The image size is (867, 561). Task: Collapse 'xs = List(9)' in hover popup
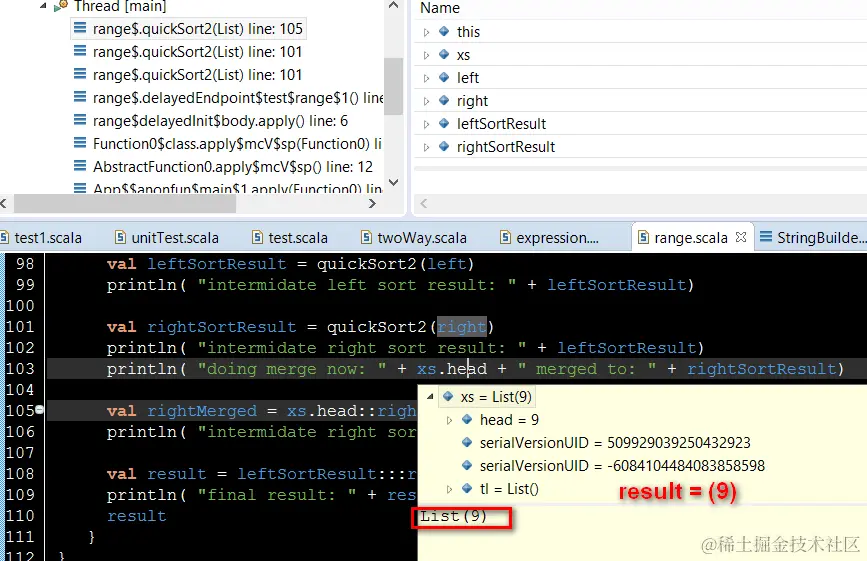click(x=430, y=397)
